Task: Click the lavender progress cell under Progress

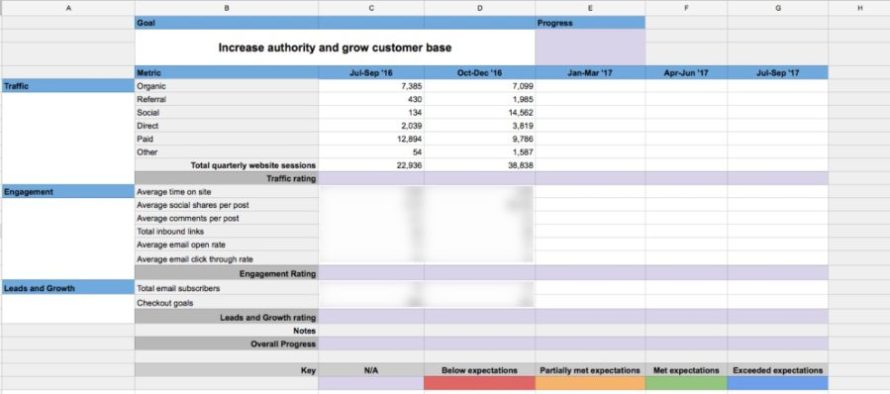Action: 590,48
